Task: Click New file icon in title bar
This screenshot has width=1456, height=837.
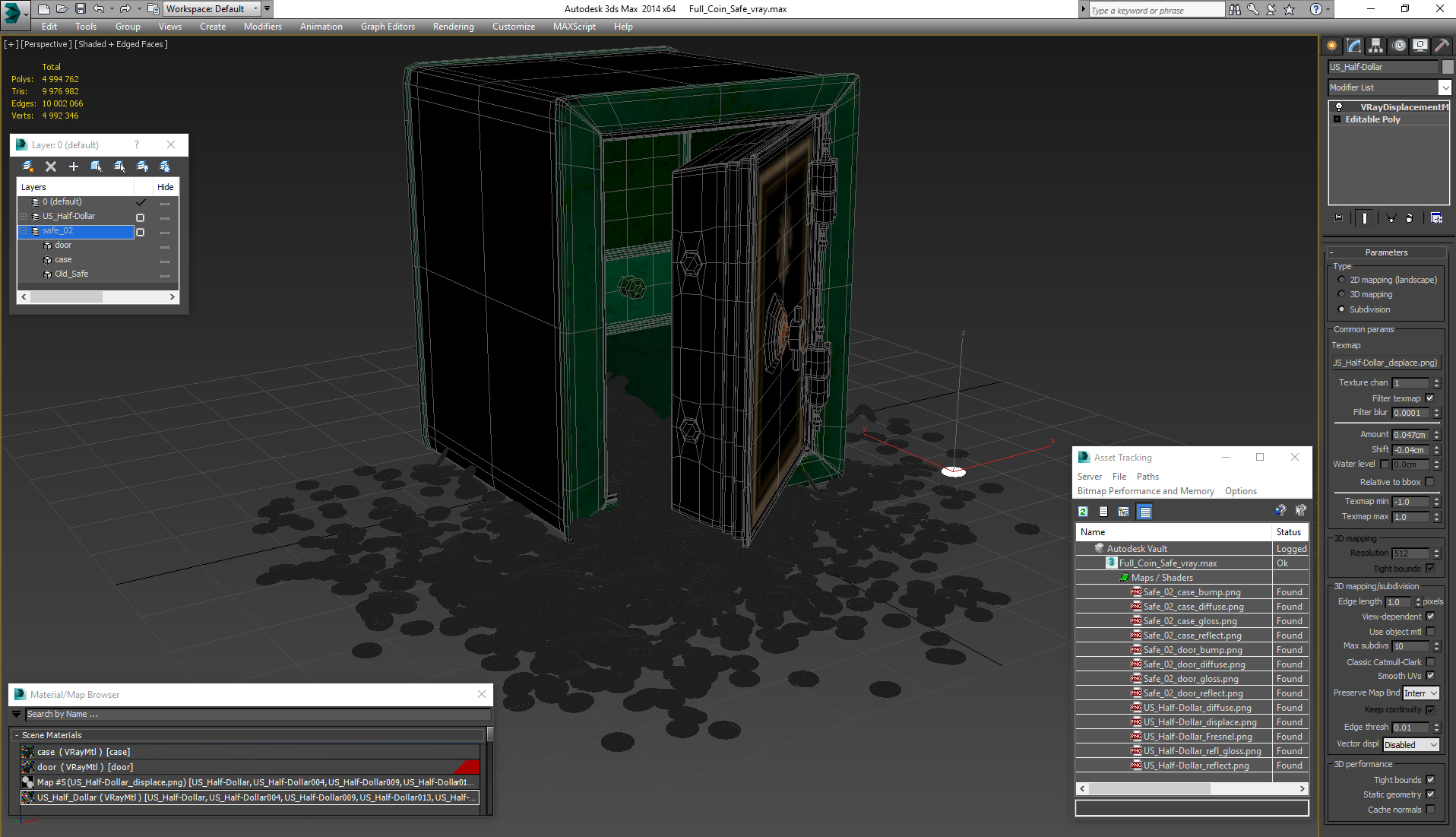Action: pyautogui.click(x=44, y=9)
